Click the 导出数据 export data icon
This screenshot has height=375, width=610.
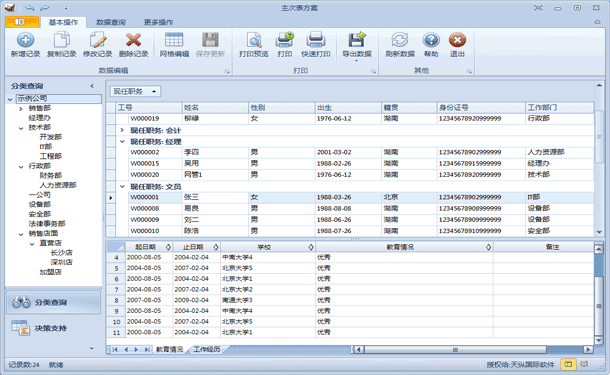[x=357, y=40]
